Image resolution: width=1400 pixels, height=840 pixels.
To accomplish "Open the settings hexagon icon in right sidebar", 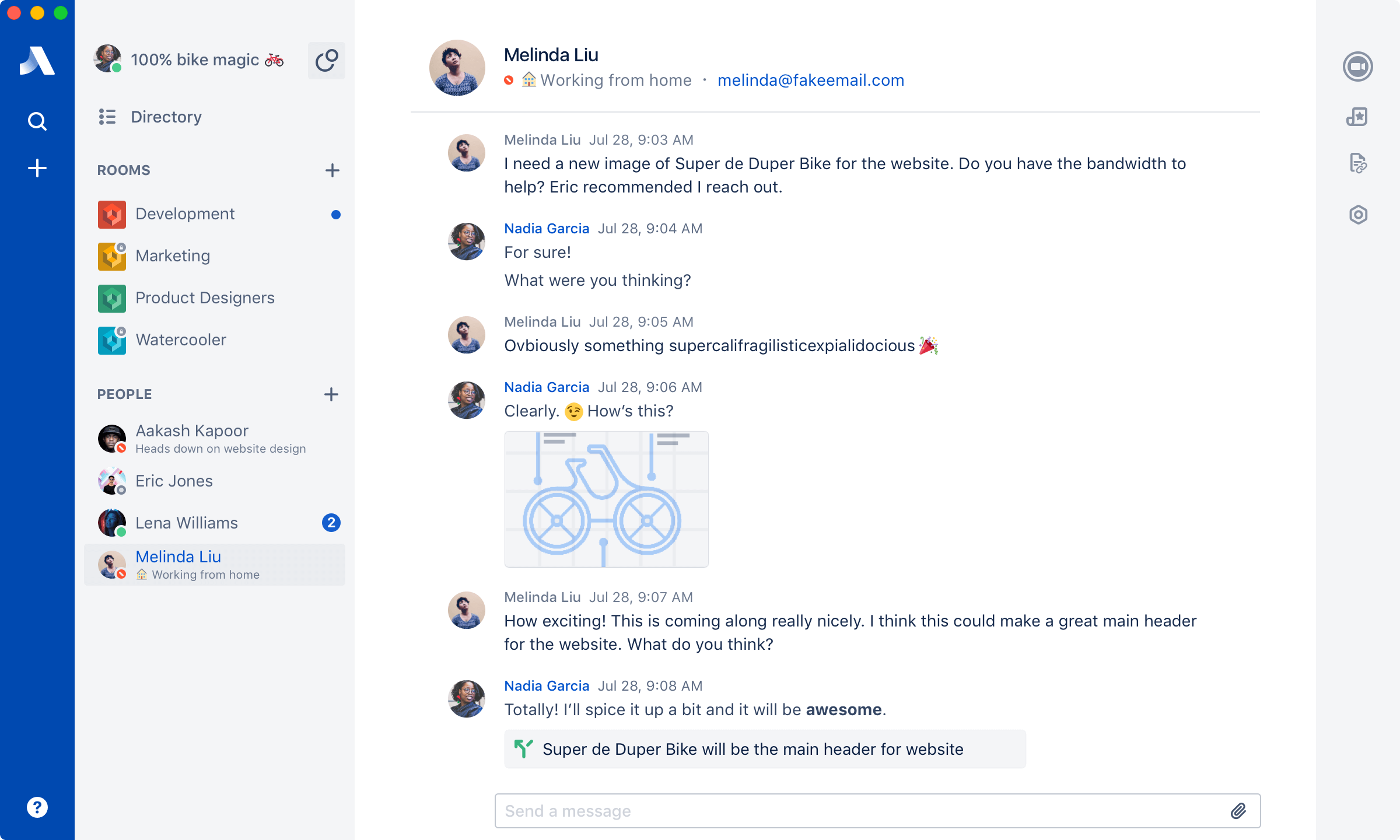I will 1358,215.
